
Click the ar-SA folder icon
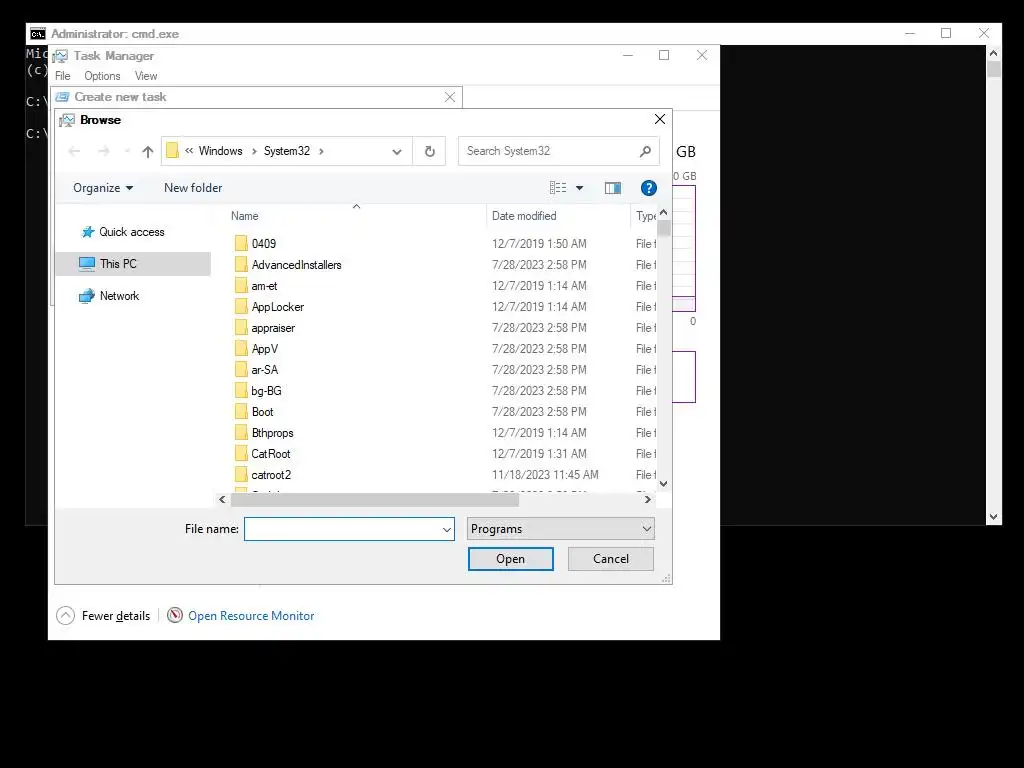click(241, 370)
